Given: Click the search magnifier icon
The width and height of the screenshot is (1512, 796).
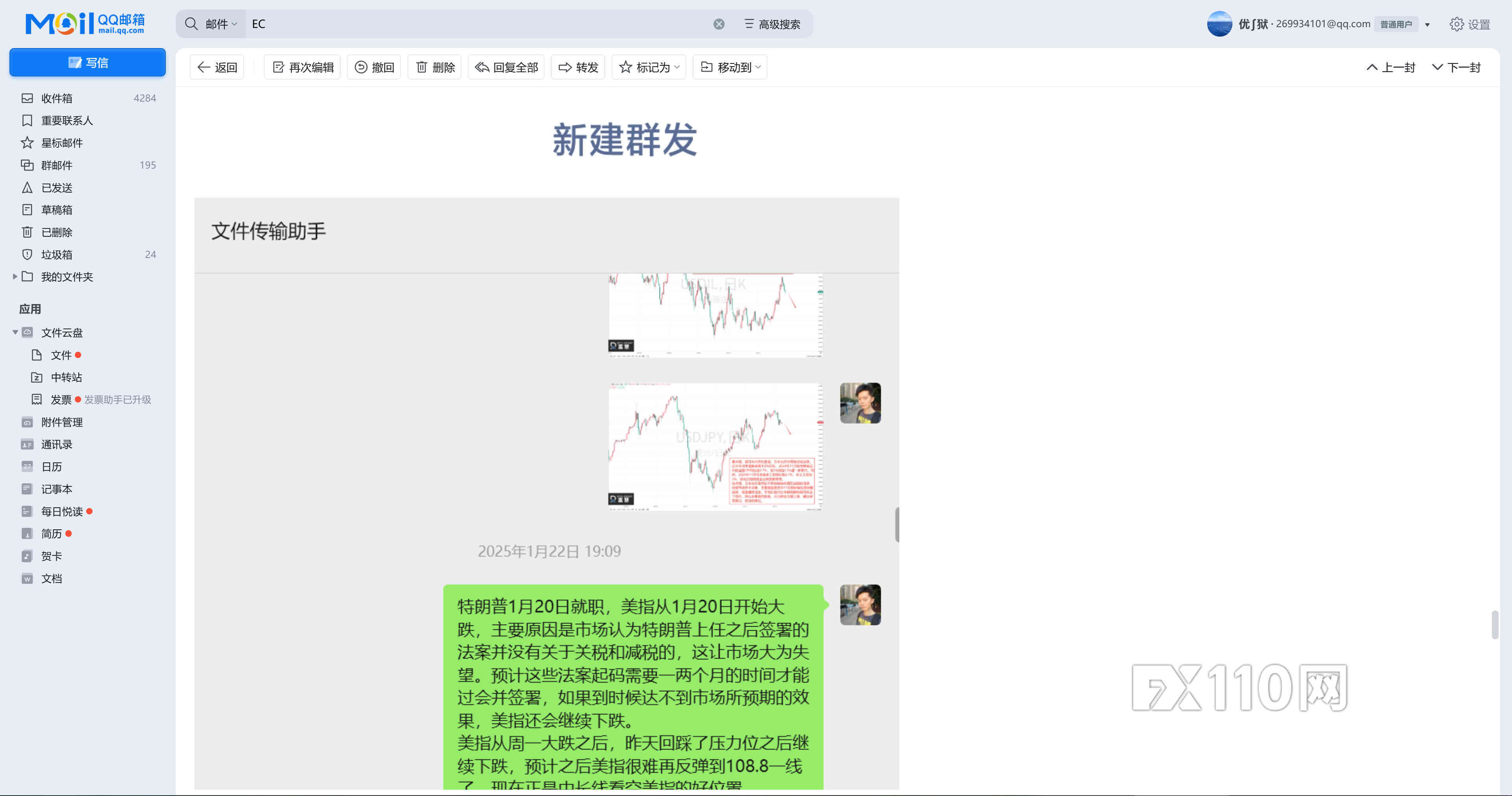Looking at the screenshot, I should coord(191,24).
